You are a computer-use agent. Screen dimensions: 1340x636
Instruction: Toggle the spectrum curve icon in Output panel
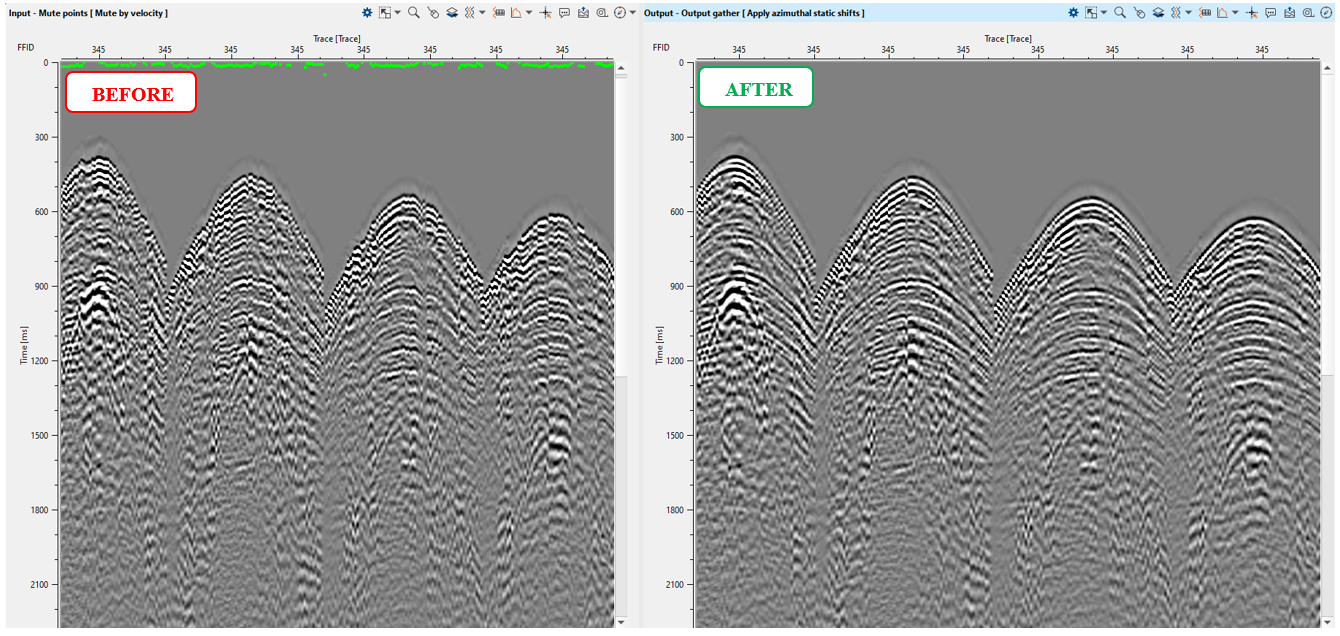1221,13
